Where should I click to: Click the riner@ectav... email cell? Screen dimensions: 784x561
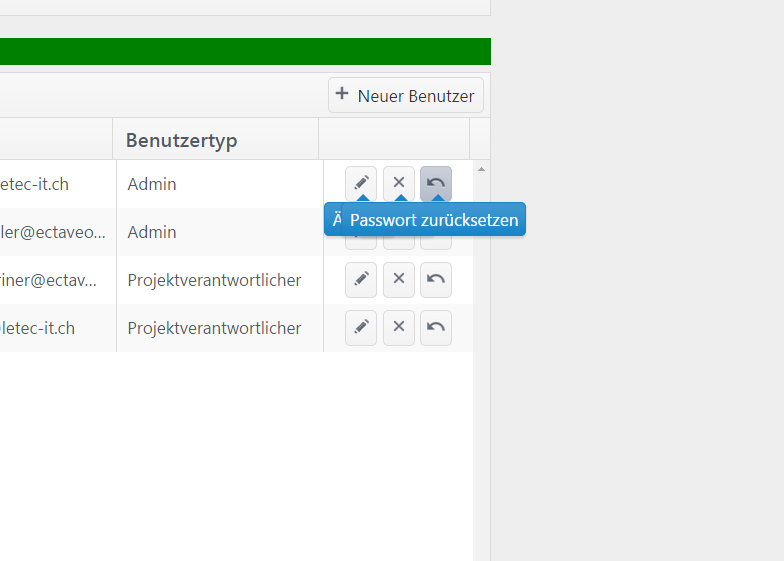(50, 280)
